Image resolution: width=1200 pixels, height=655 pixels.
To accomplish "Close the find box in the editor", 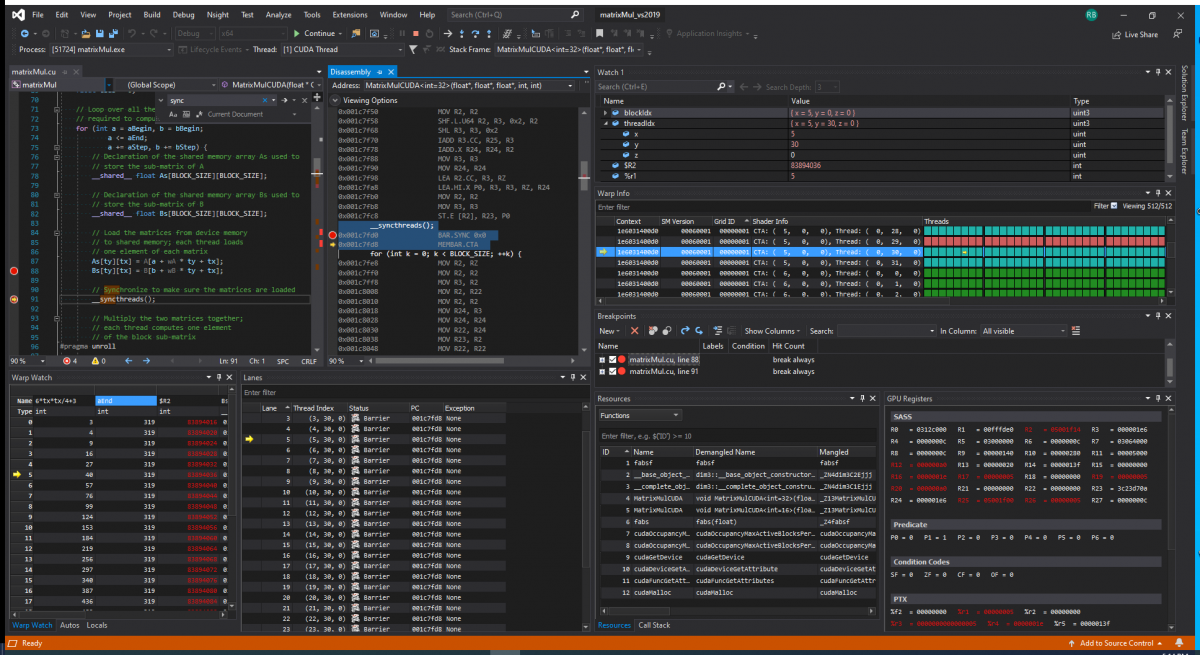I will point(306,101).
